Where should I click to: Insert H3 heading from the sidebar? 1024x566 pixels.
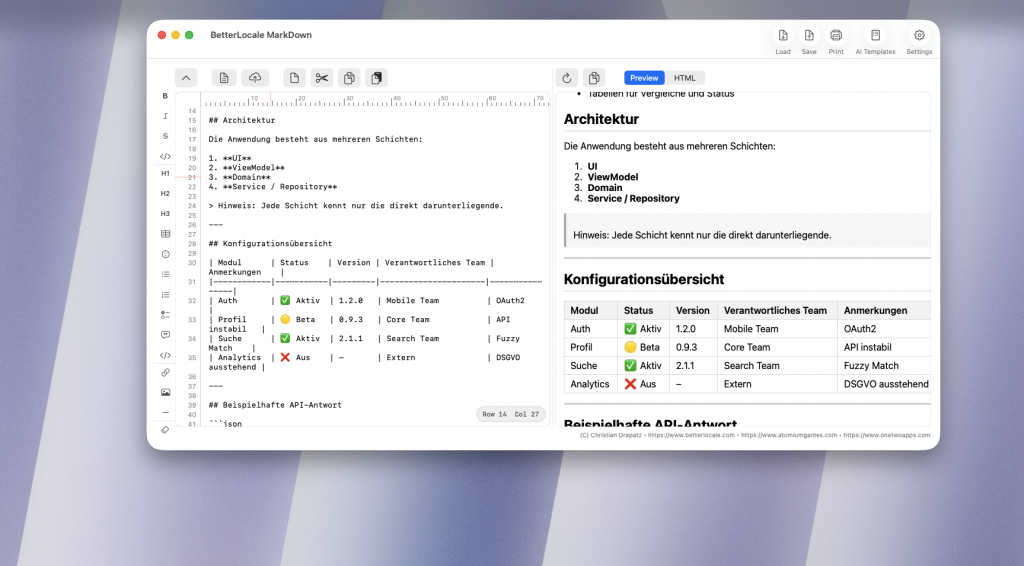tap(165, 213)
